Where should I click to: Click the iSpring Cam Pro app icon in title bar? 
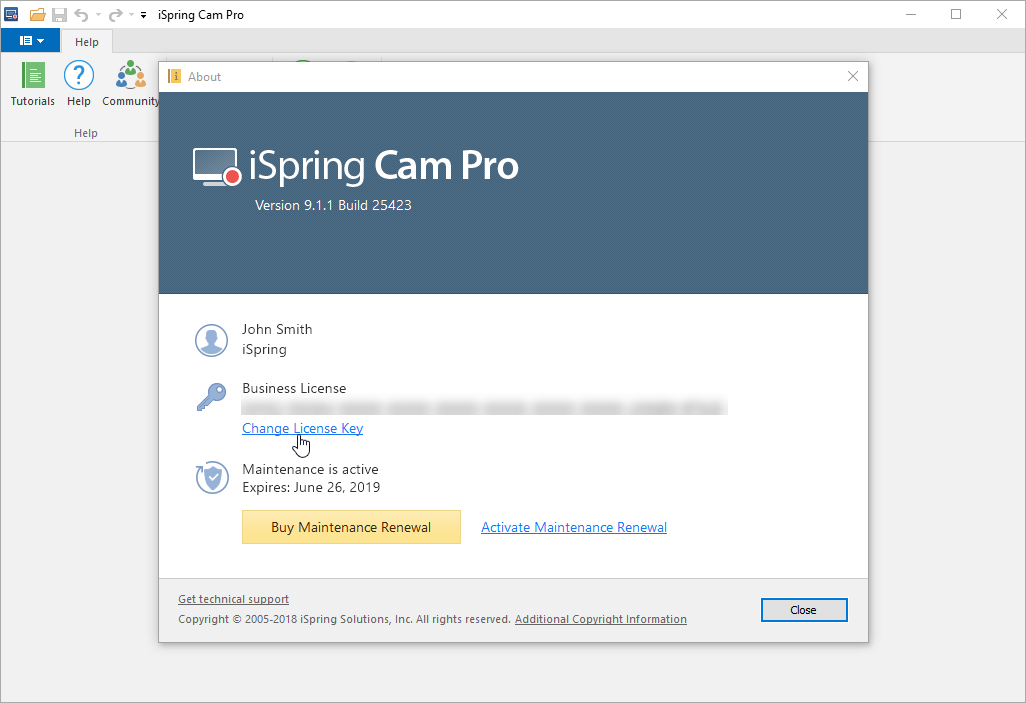tap(12, 15)
